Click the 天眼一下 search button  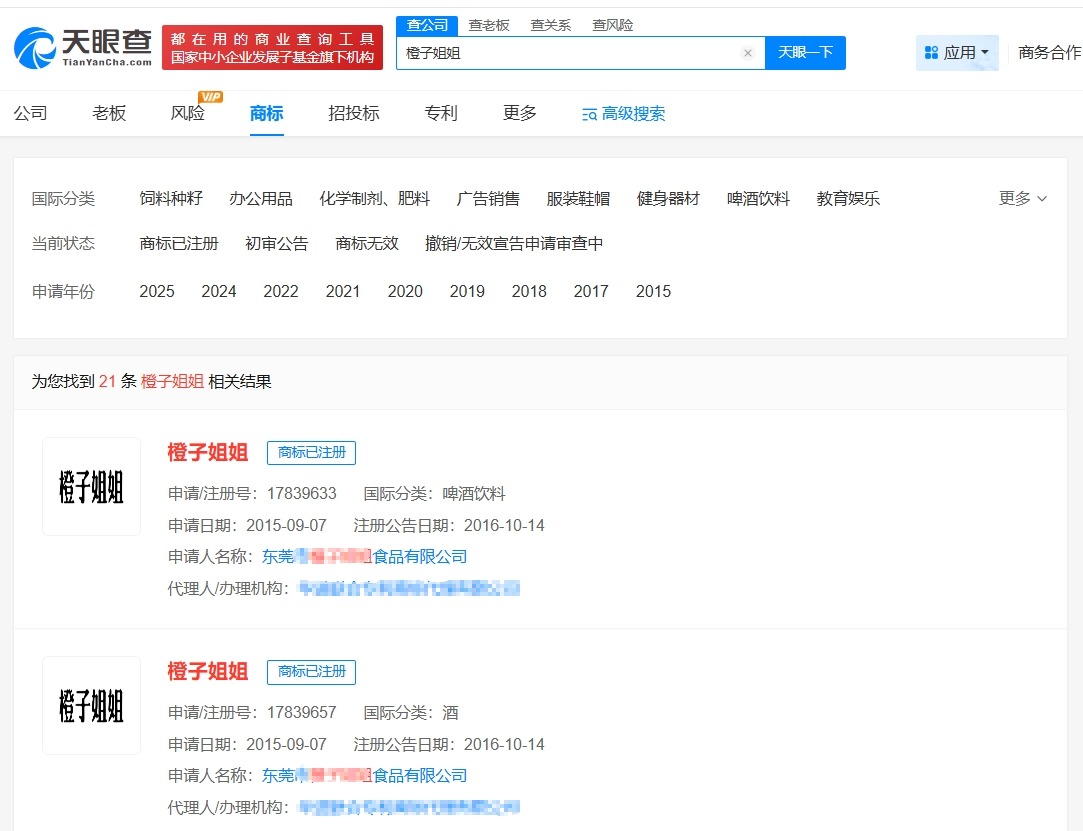click(x=806, y=53)
